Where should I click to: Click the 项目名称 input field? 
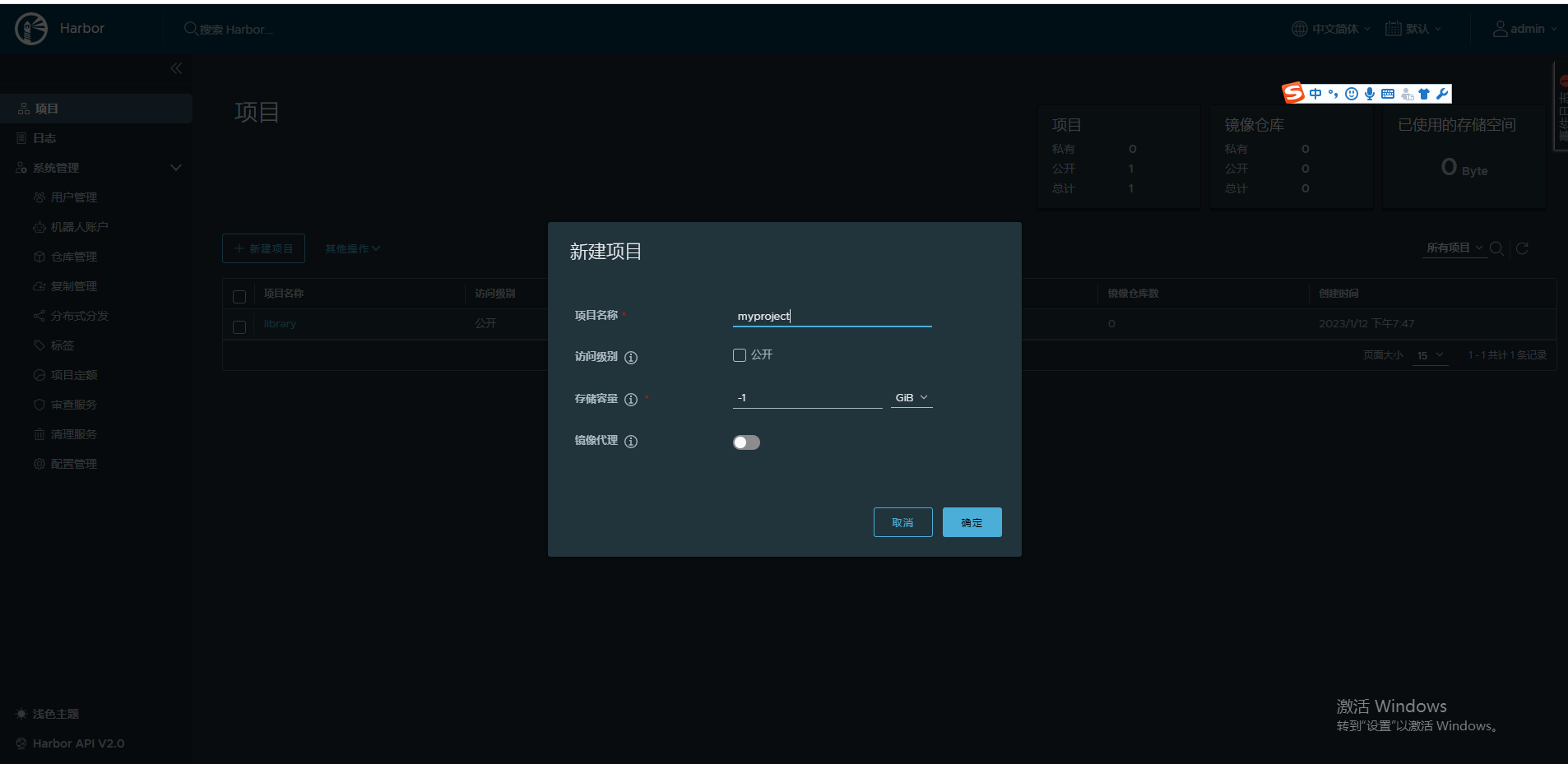pos(832,316)
